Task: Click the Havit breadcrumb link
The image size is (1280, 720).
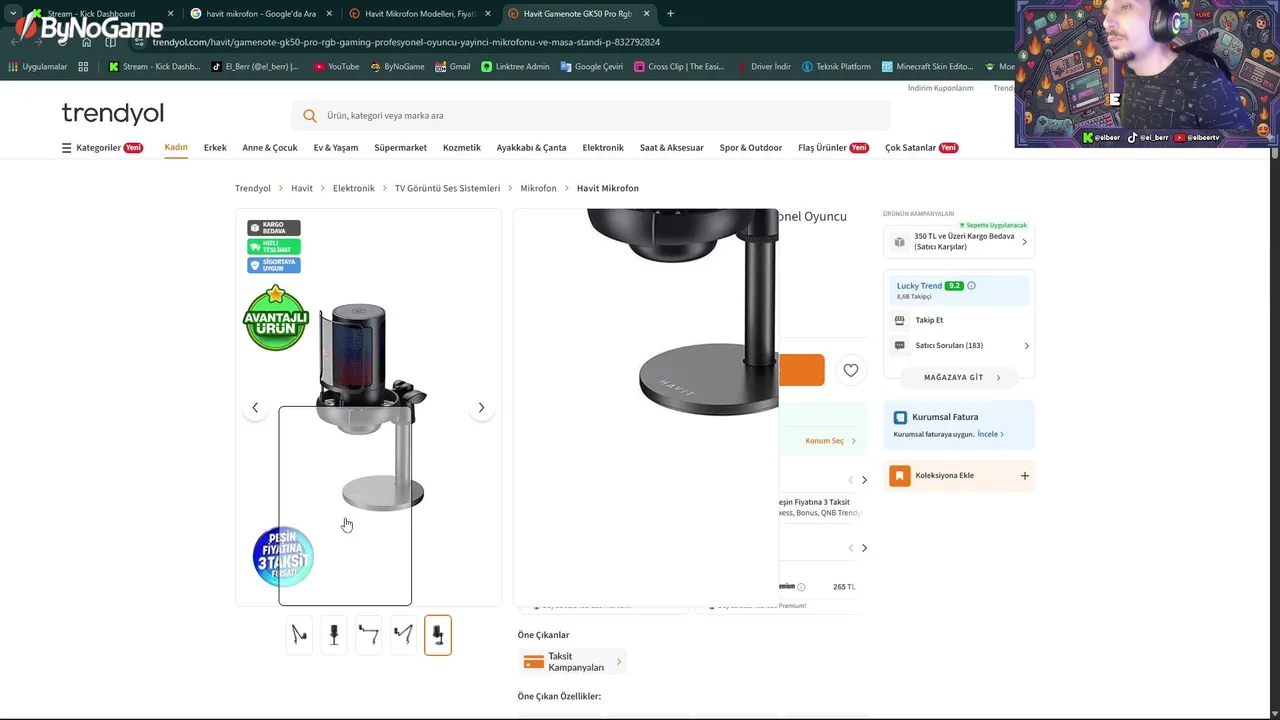Action: [x=302, y=189]
